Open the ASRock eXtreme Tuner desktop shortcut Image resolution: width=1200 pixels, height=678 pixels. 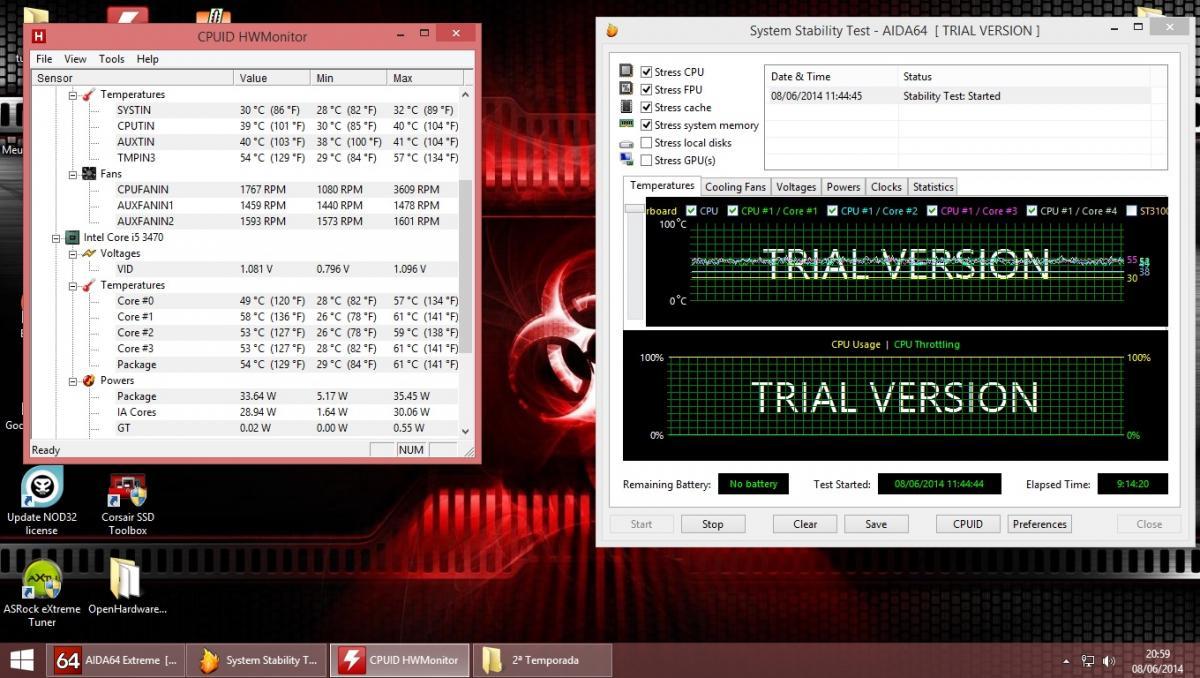pos(42,593)
